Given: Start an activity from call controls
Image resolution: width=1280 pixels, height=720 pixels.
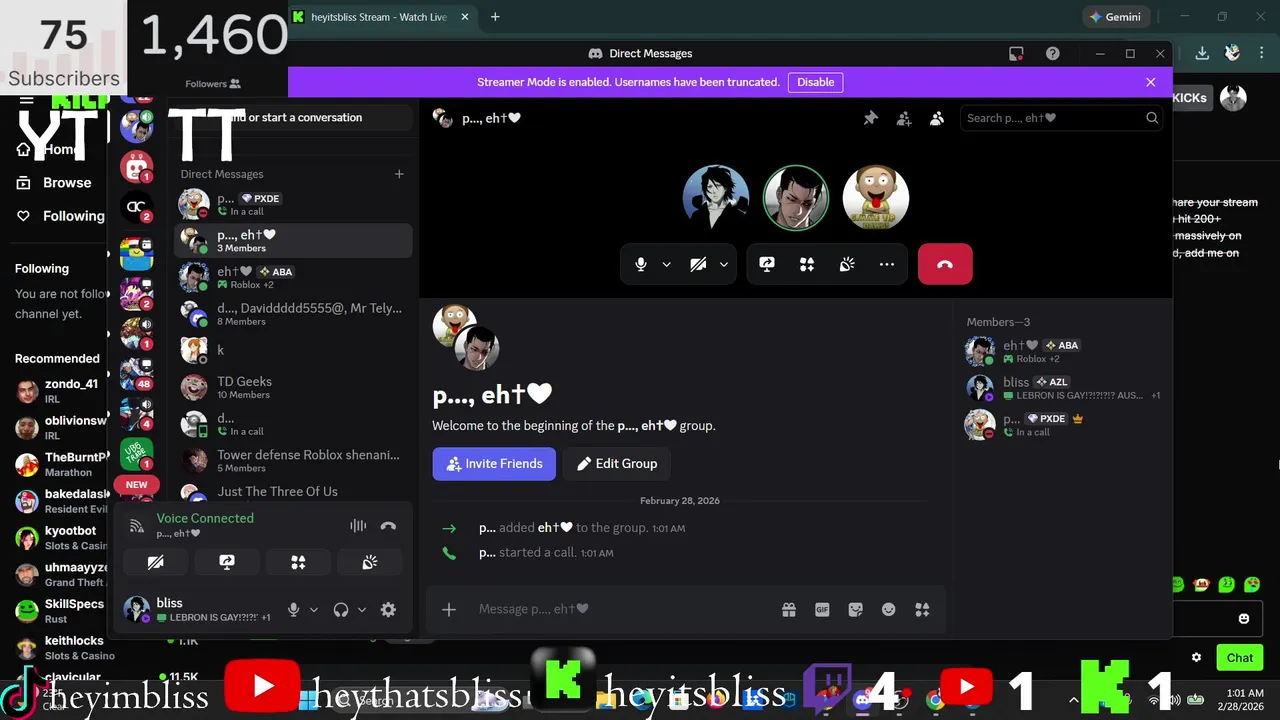Looking at the screenshot, I should tap(807, 264).
